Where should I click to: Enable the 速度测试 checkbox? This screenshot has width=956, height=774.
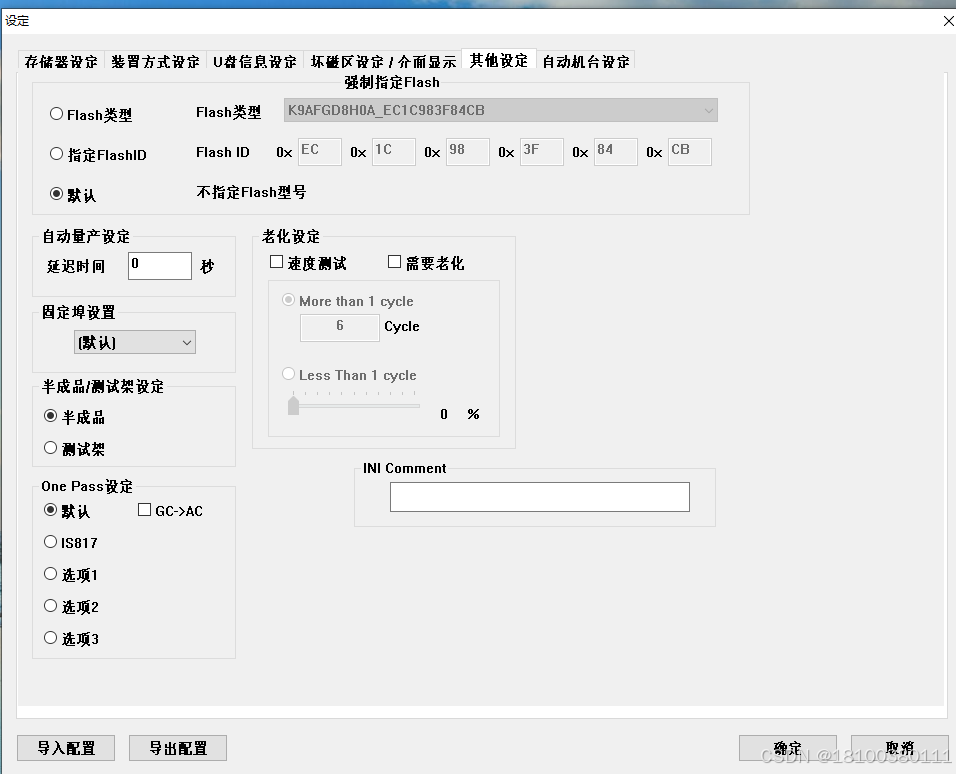(276, 262)
